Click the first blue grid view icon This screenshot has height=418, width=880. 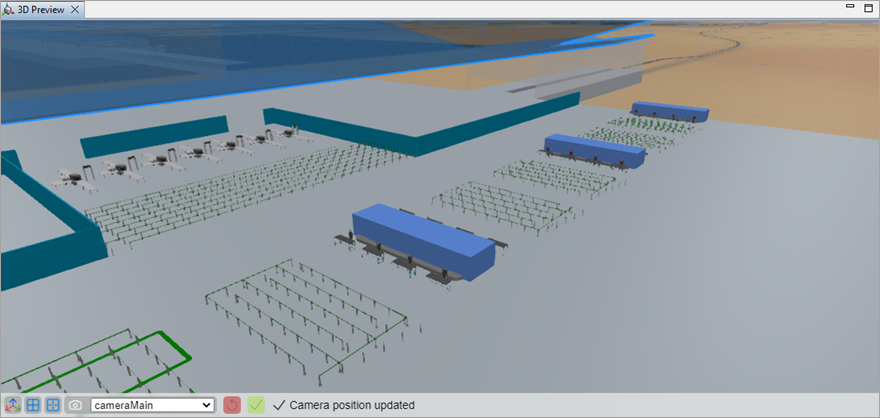(33, 405)
